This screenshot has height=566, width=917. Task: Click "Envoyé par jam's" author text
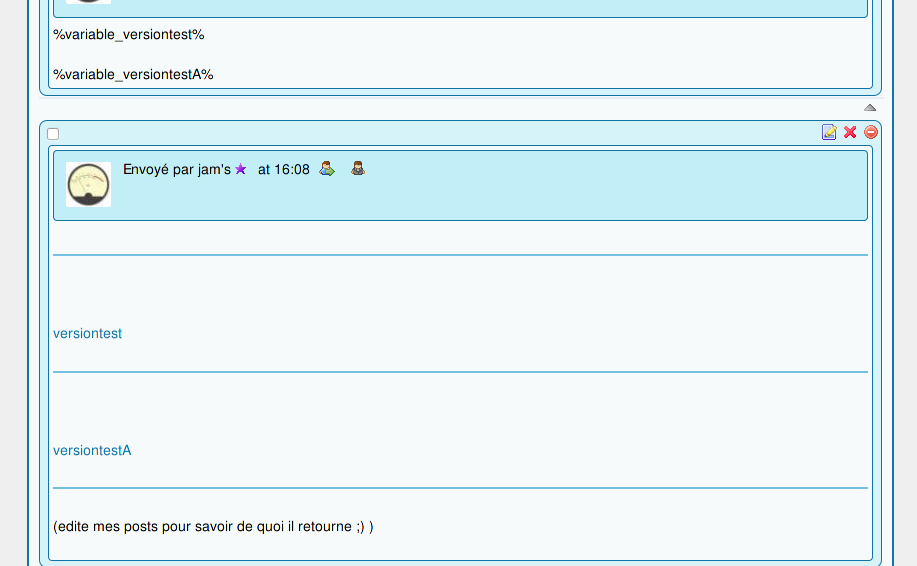click(x=177, y=170)
